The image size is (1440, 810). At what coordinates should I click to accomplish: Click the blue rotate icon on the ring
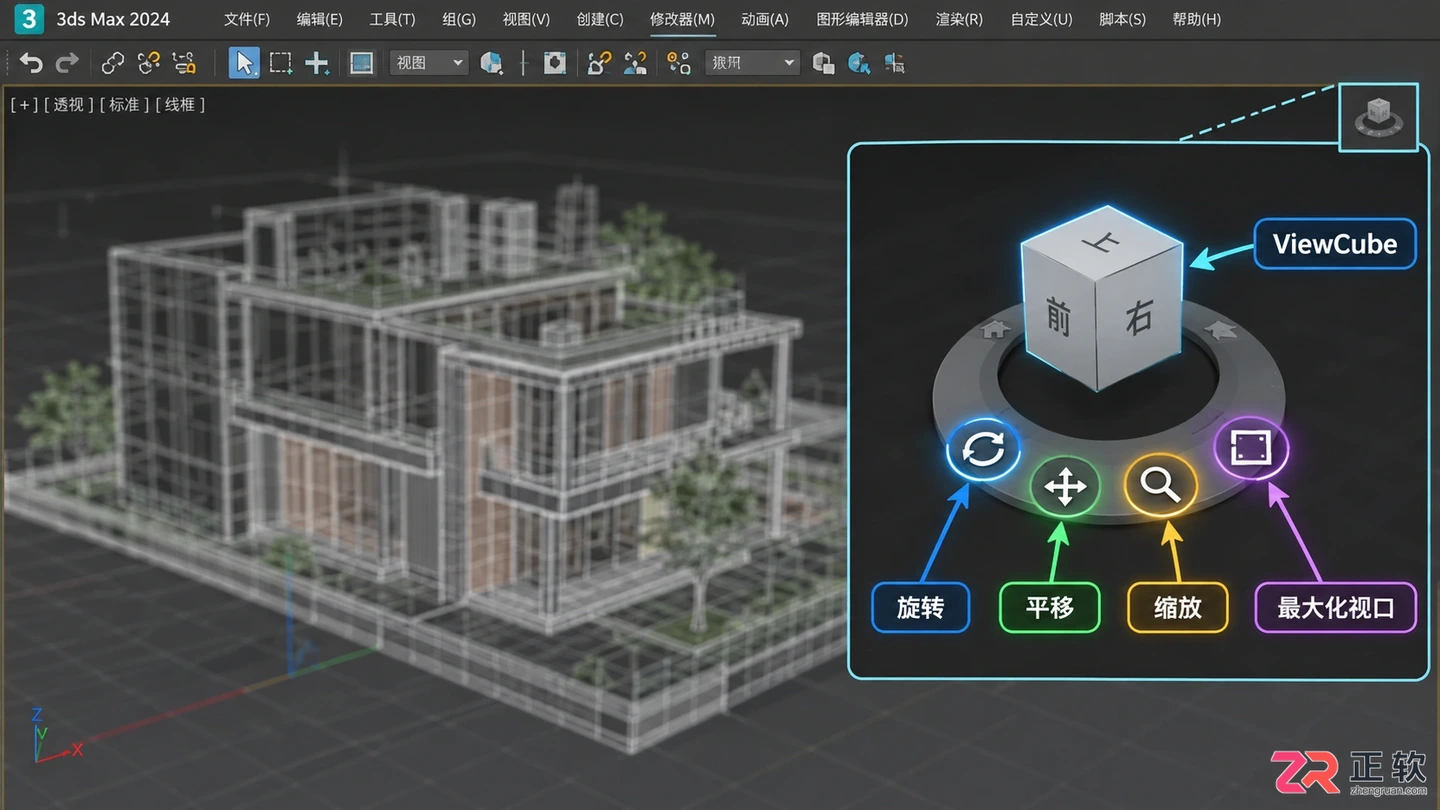click(983, 450)
